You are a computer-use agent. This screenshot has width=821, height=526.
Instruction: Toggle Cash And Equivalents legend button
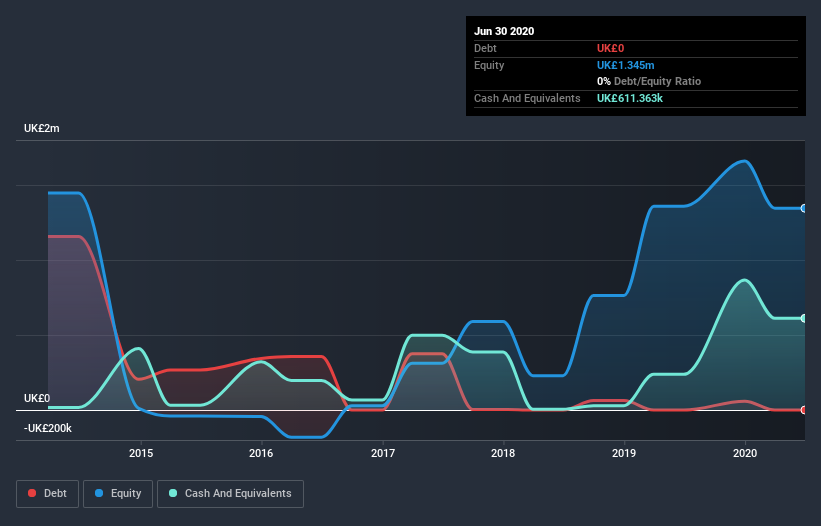pos(230,494)
